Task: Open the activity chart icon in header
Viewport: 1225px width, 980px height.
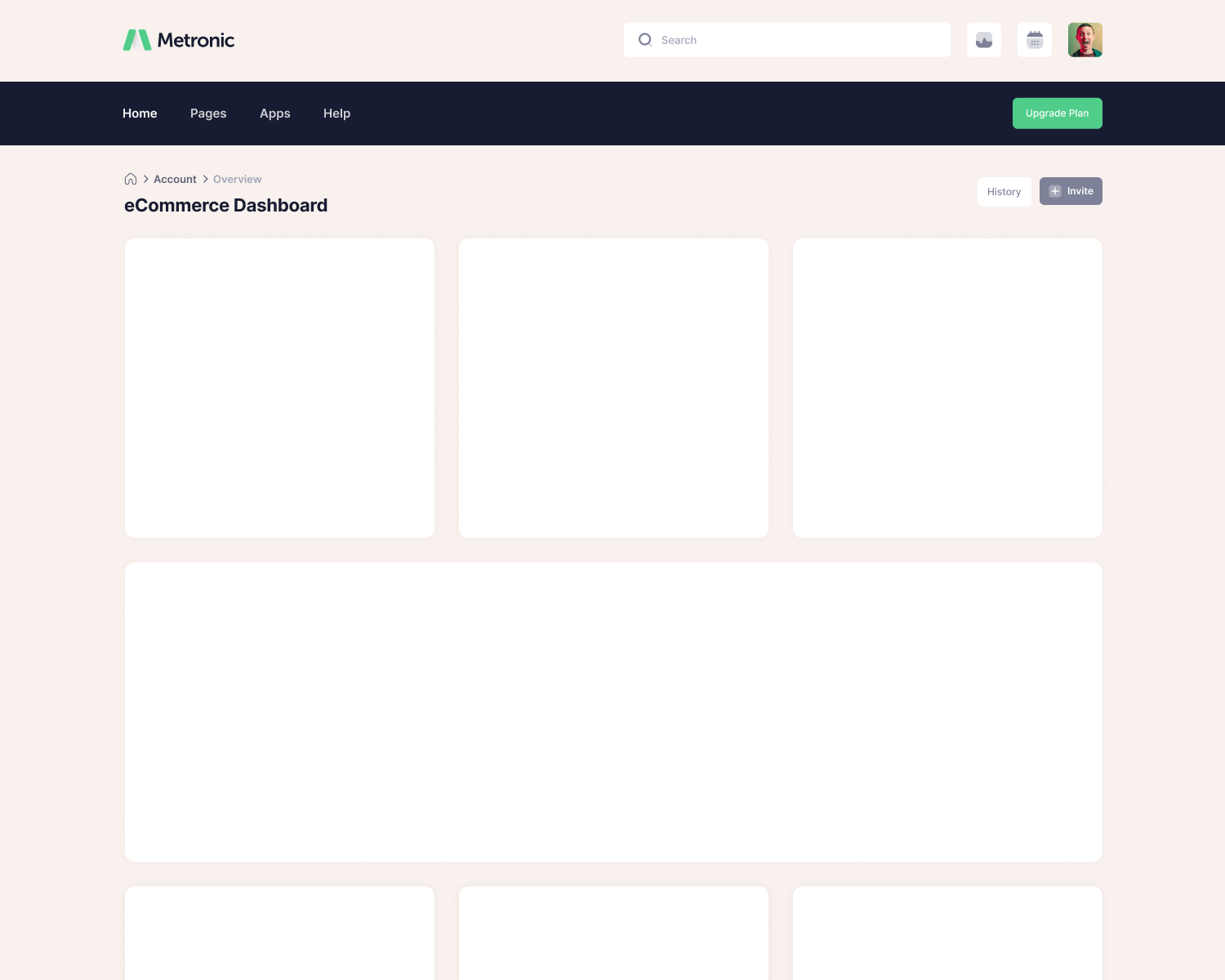Action: 984,40
